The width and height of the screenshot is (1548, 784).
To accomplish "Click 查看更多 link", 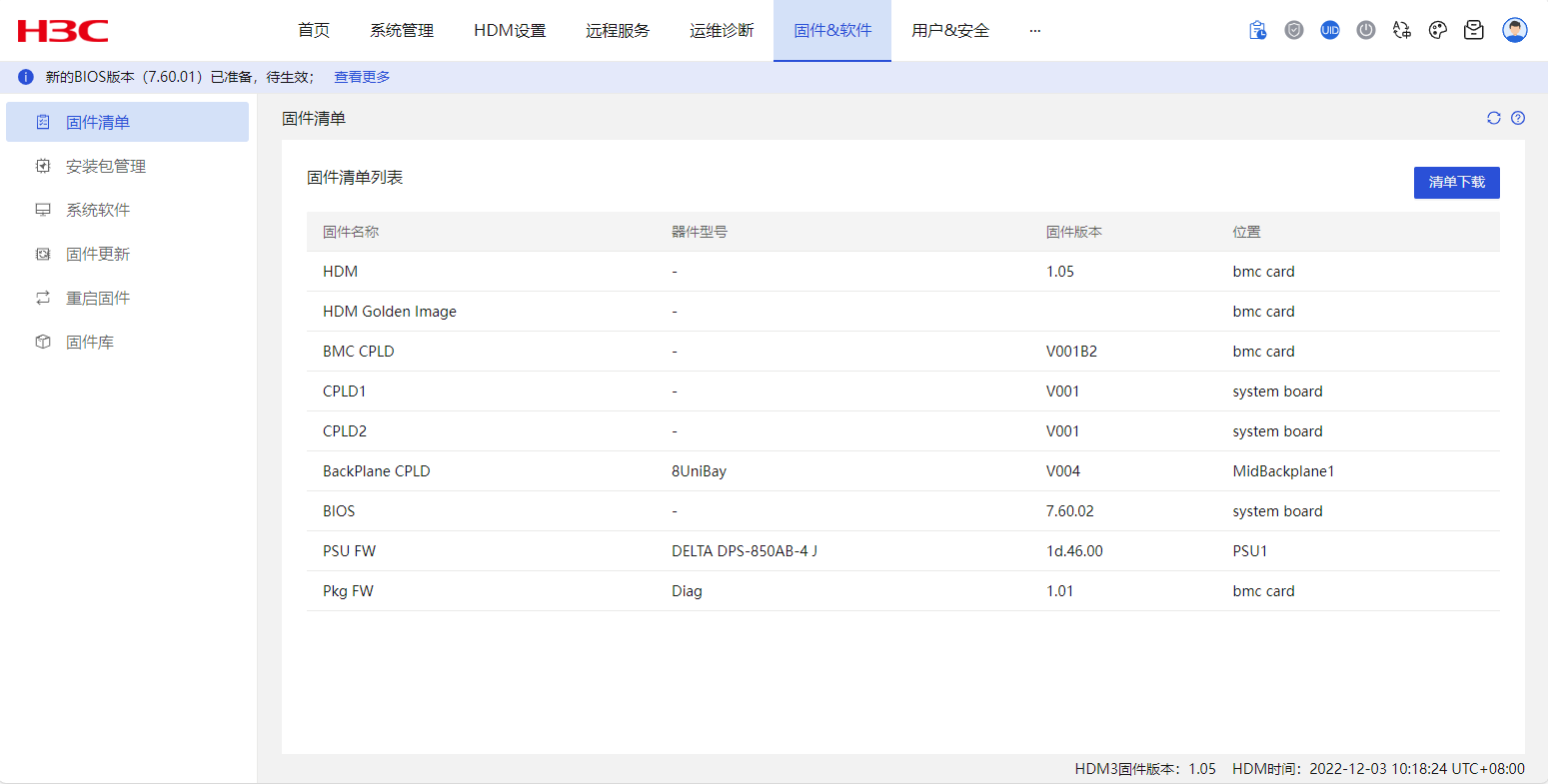I will 362,77.
